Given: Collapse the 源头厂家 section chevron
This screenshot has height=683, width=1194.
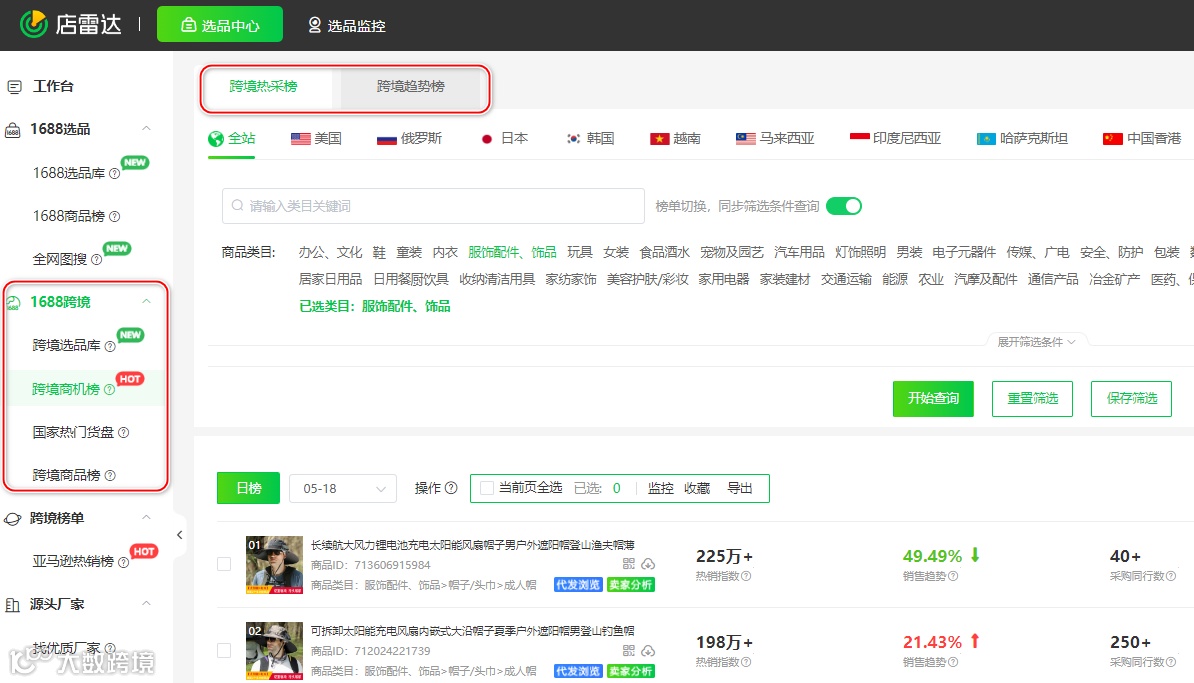Looking at the screenshot, I should pyautogui.click(x=146, y=604).
